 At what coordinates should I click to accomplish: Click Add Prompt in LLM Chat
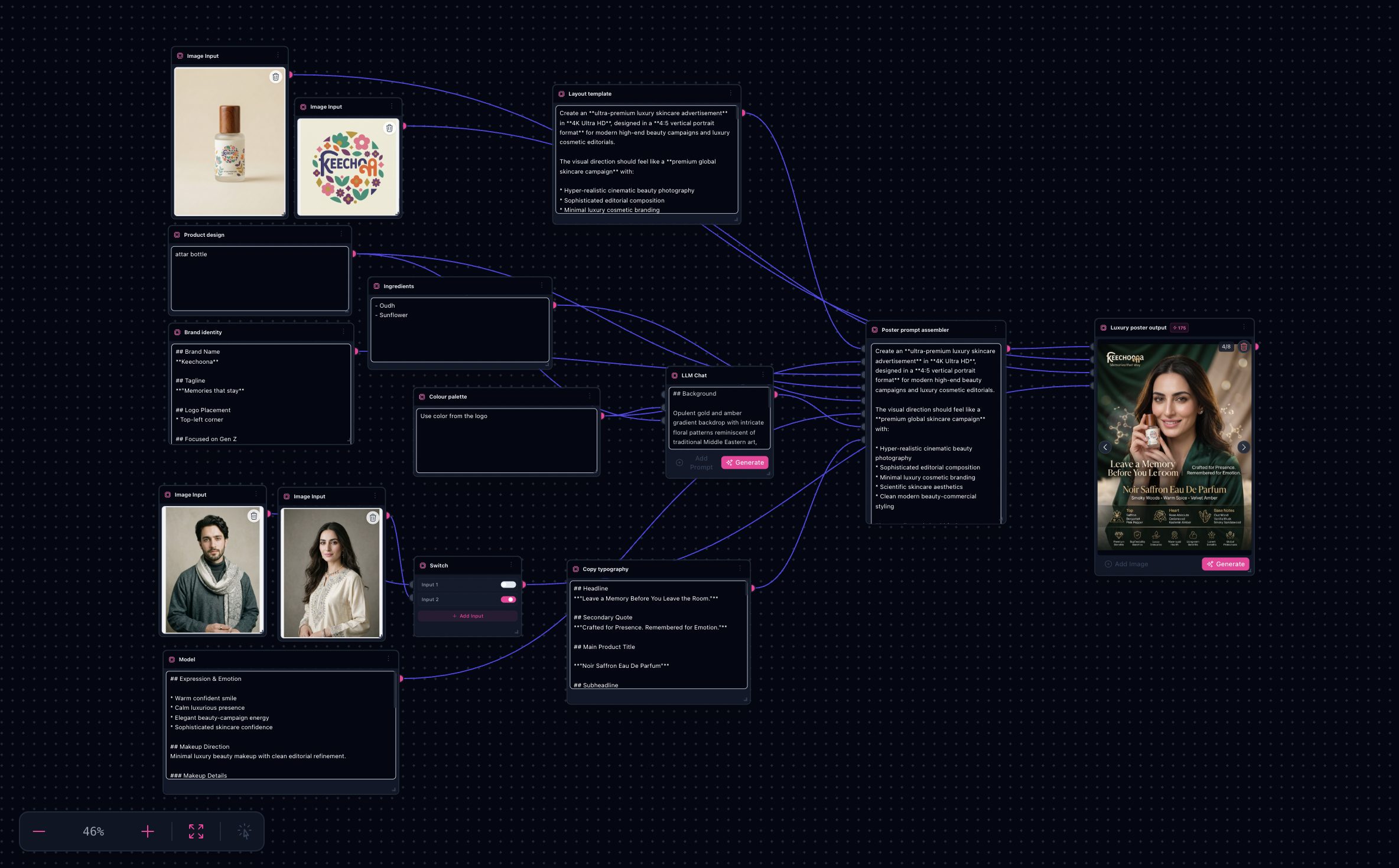(701, 463)
